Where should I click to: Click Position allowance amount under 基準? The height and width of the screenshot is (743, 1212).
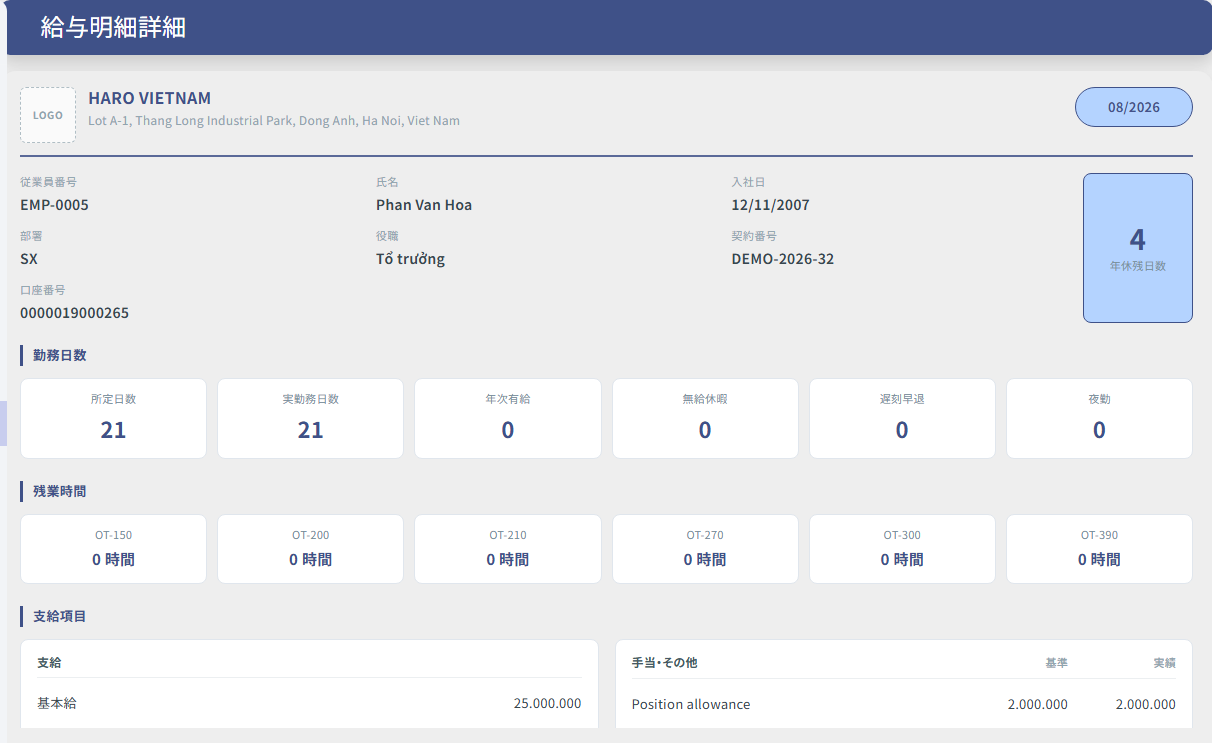(1038, 704)
